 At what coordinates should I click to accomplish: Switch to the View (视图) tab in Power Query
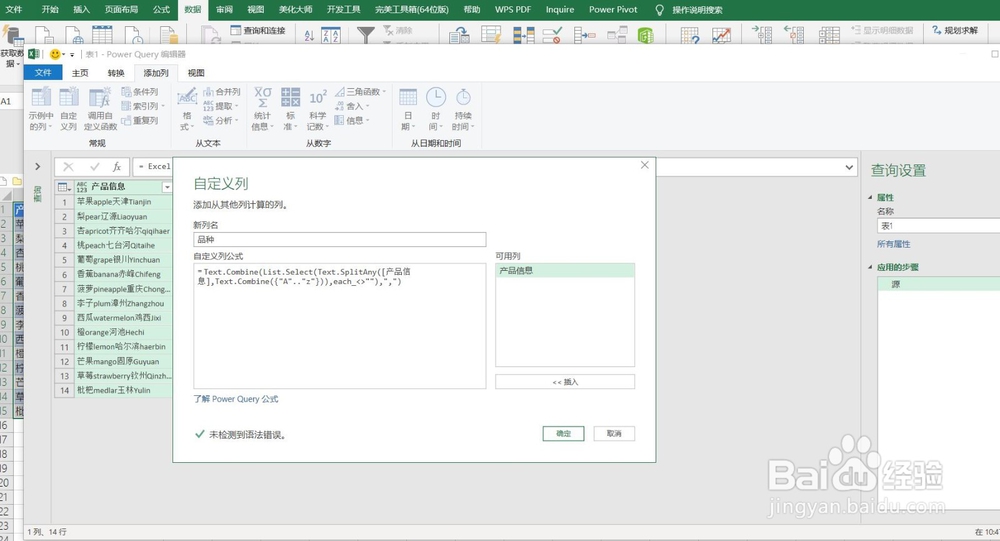pyautogui.click(x=196, y=73)
